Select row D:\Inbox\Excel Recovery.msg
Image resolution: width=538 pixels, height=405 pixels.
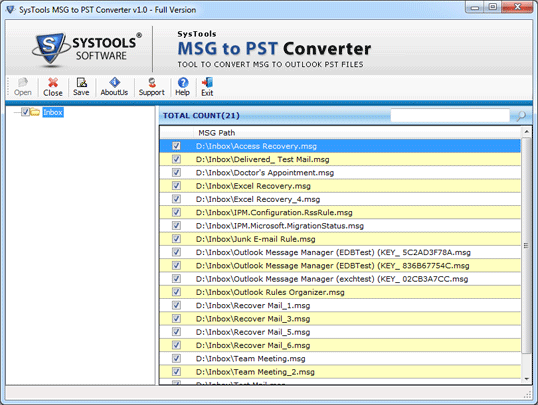[340, 186]
